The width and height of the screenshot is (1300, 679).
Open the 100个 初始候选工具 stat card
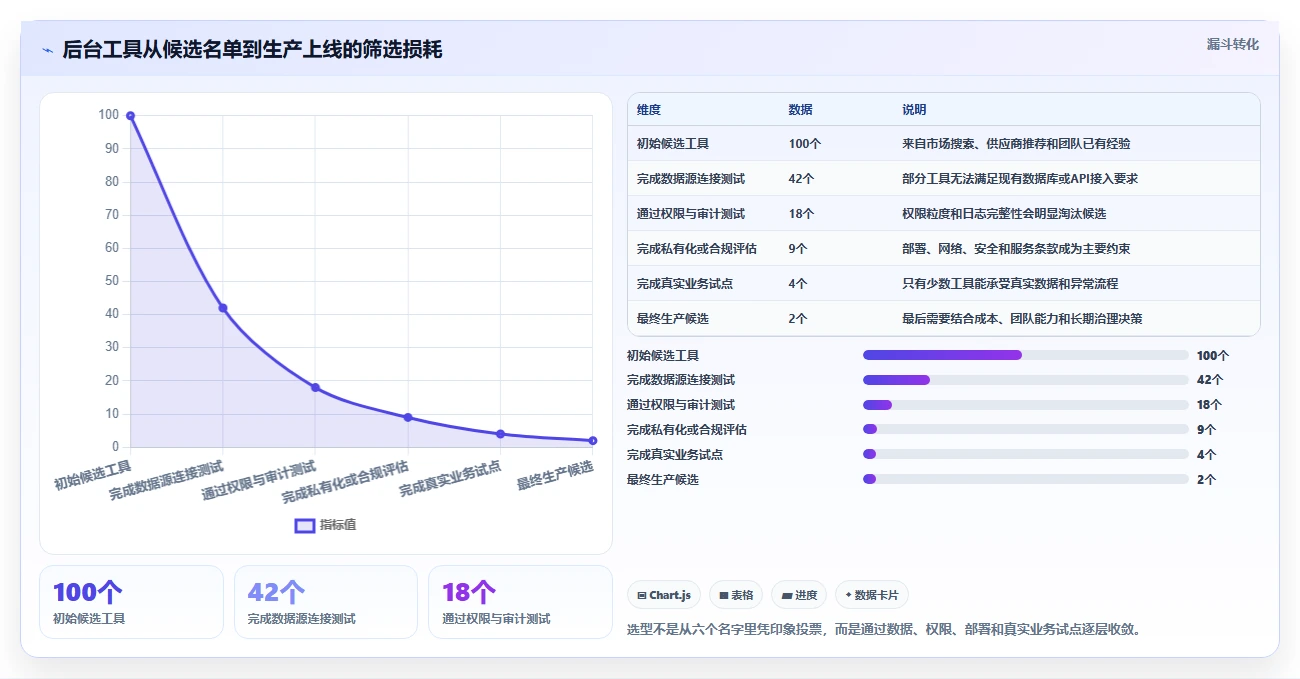(131, 602)
